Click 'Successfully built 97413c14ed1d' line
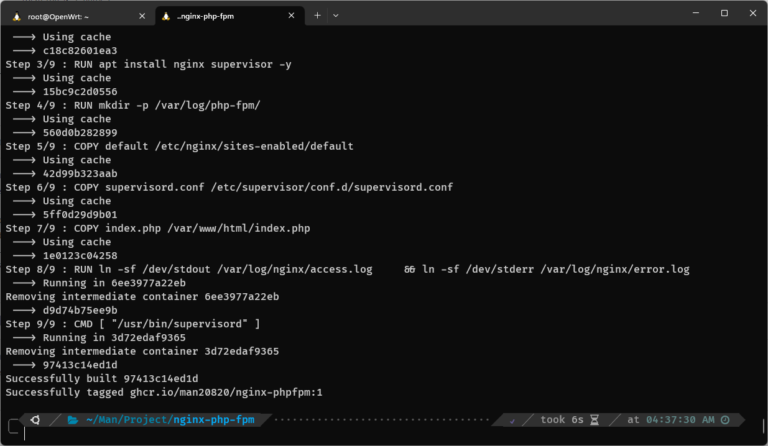The width and height of the screenshot is (768, 446). click(102, 379)
